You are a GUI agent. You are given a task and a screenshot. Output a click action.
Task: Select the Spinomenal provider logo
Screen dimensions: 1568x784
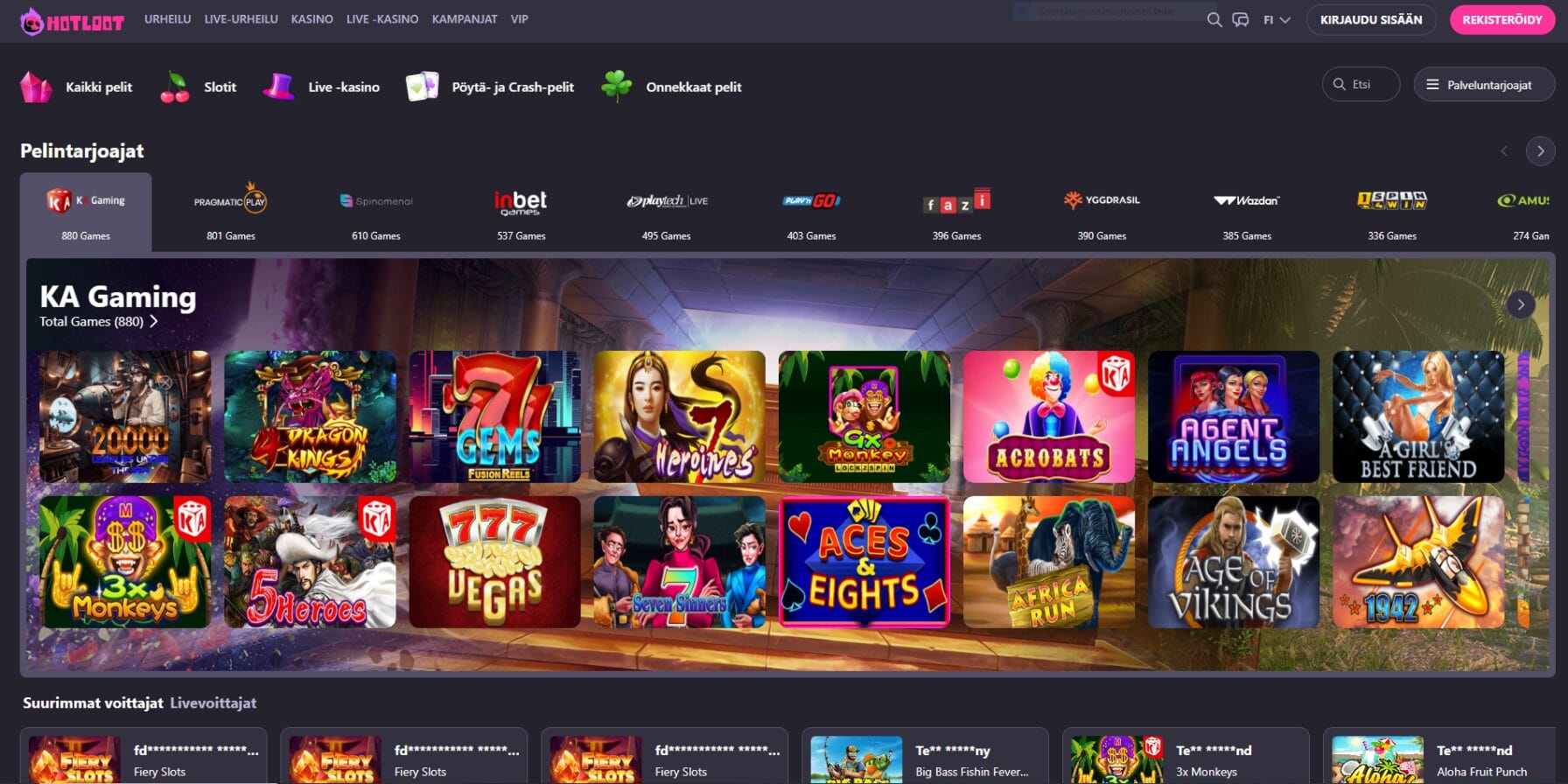click(x=376, y=201)
